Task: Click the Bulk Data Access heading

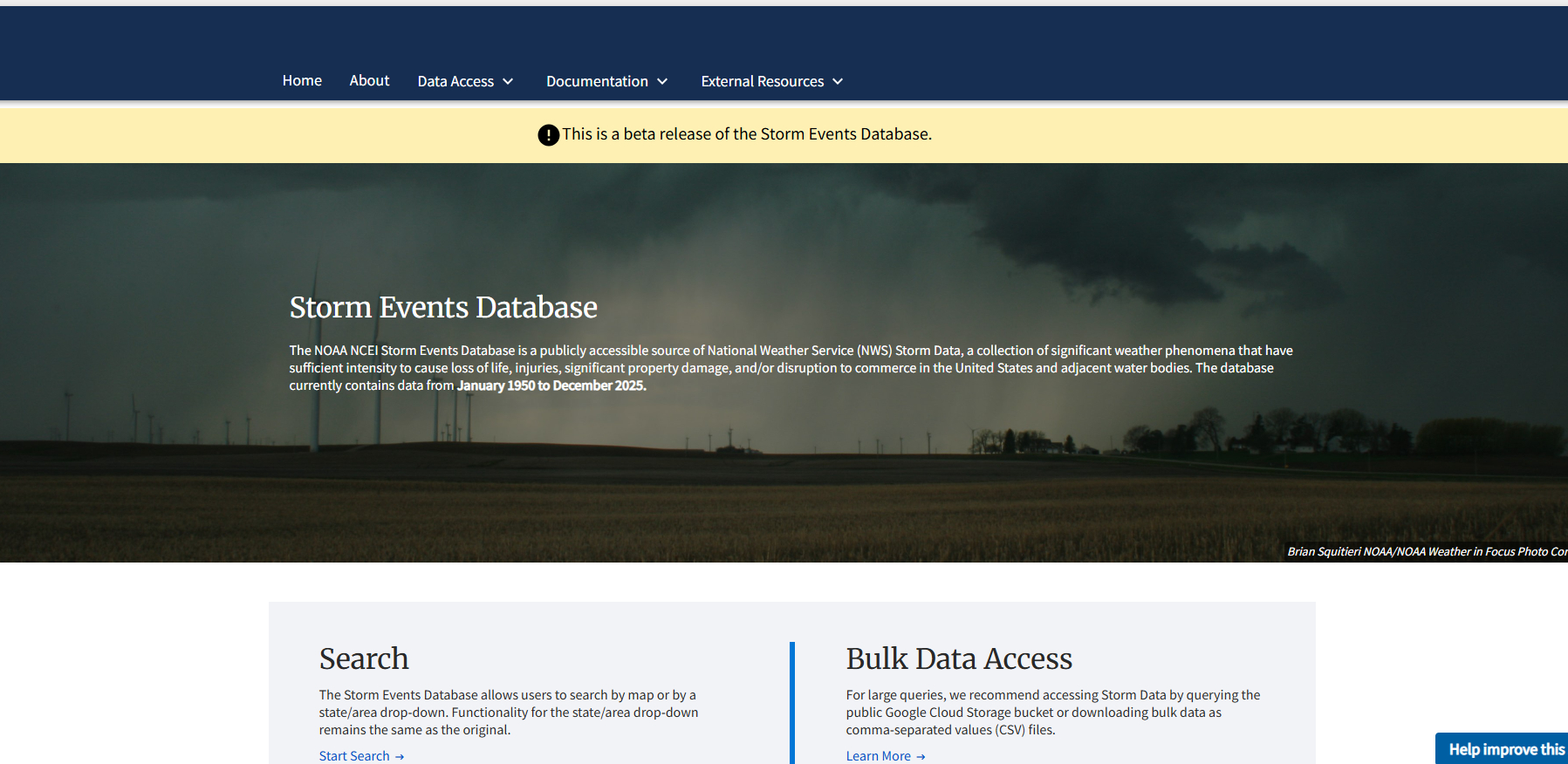Action: 958,658
